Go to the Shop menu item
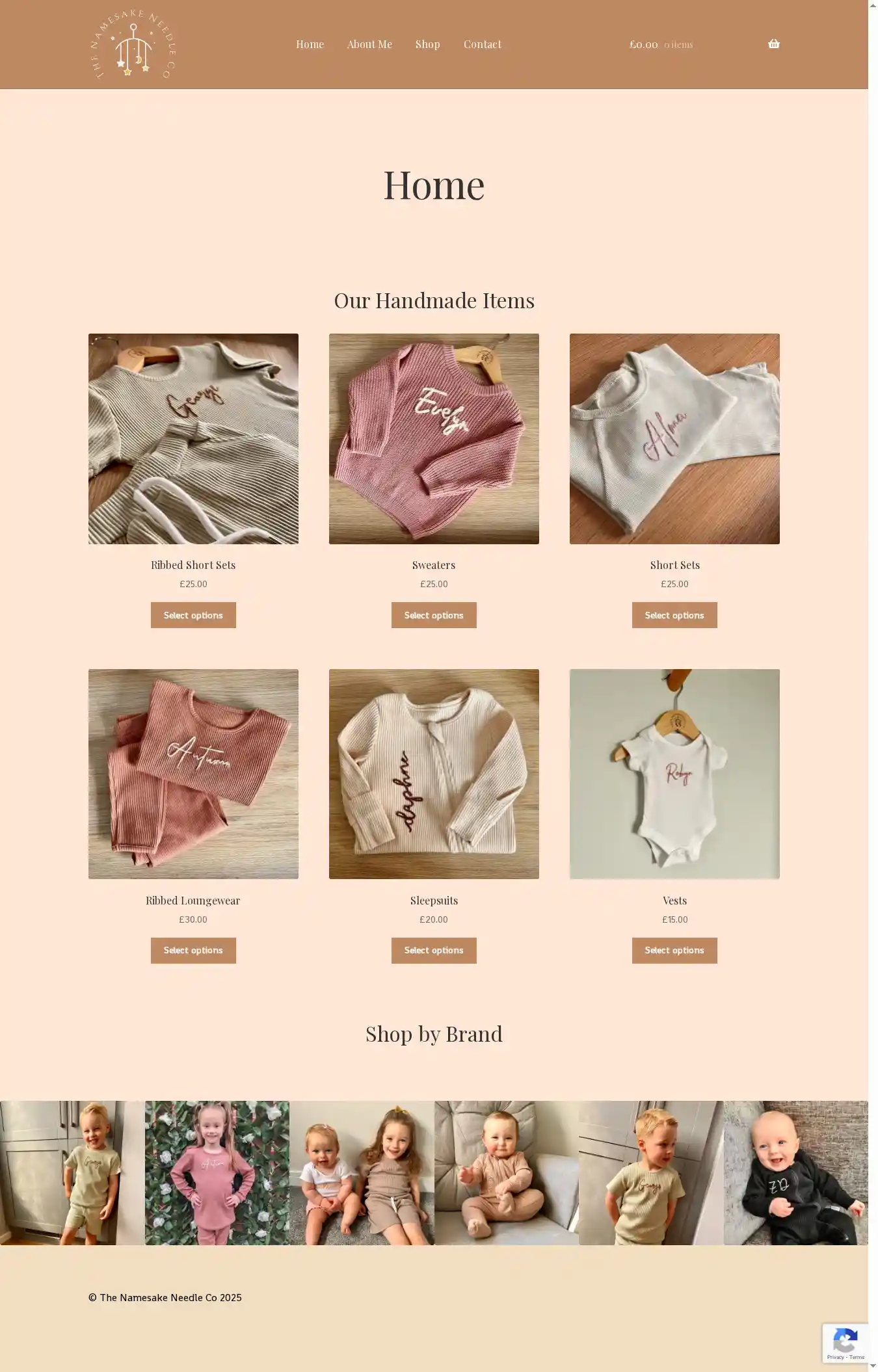 [x=427, y=44]
